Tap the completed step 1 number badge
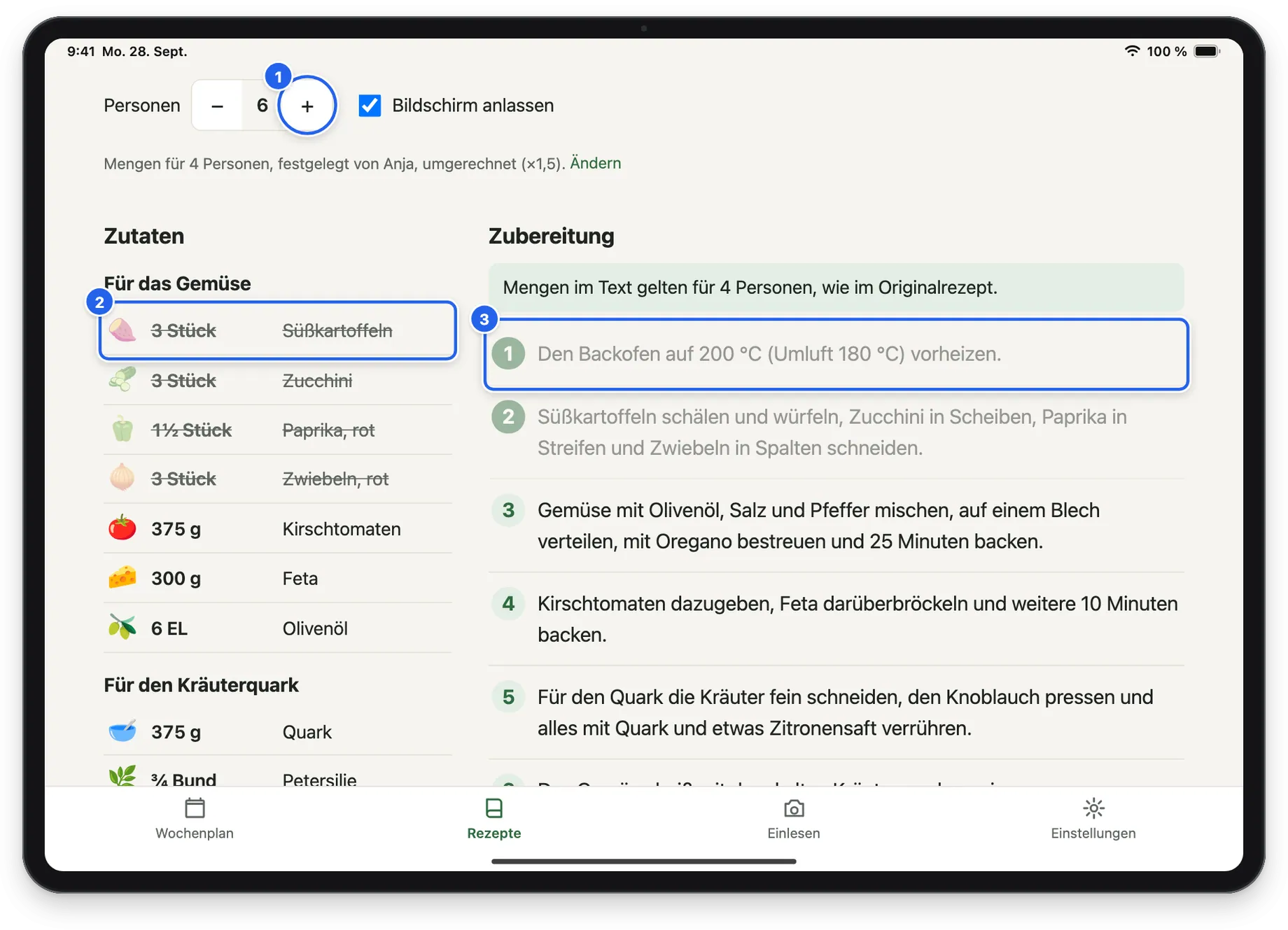The image size is (1288, 930). coord(509,354)
